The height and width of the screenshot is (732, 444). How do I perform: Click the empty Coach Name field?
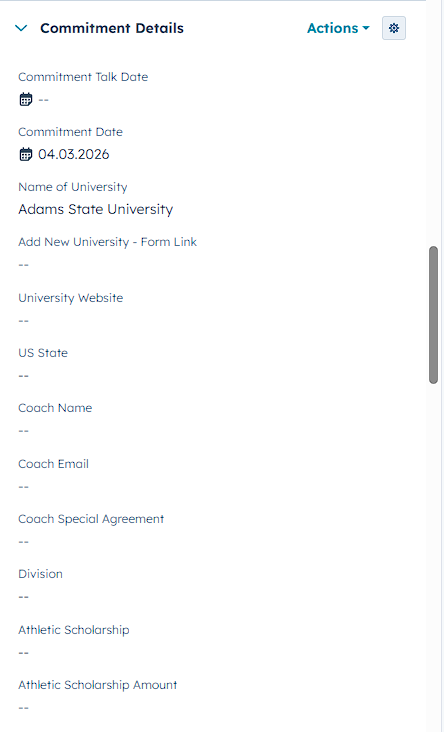[x=23, y=431]
